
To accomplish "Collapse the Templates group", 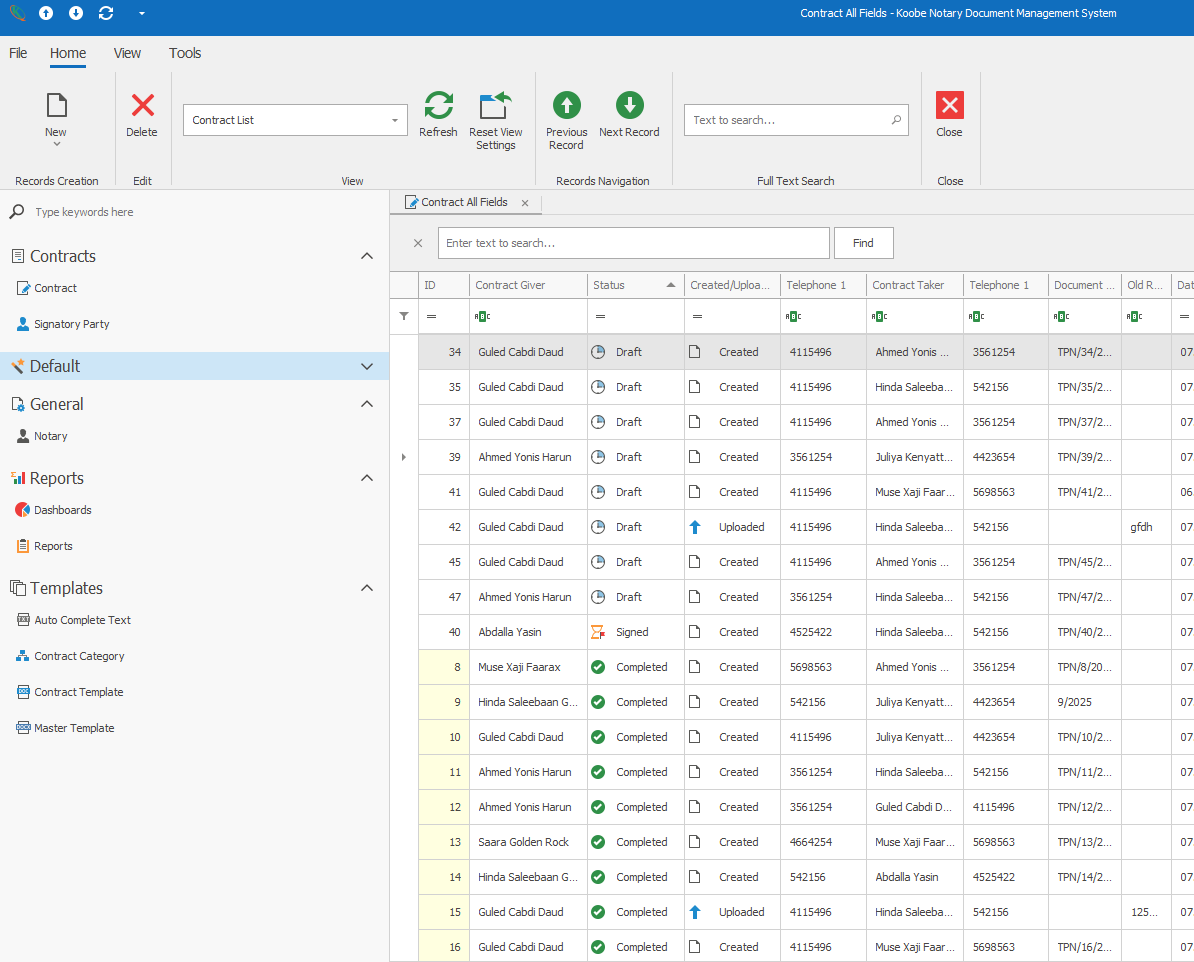I will (x=366, y=588).
